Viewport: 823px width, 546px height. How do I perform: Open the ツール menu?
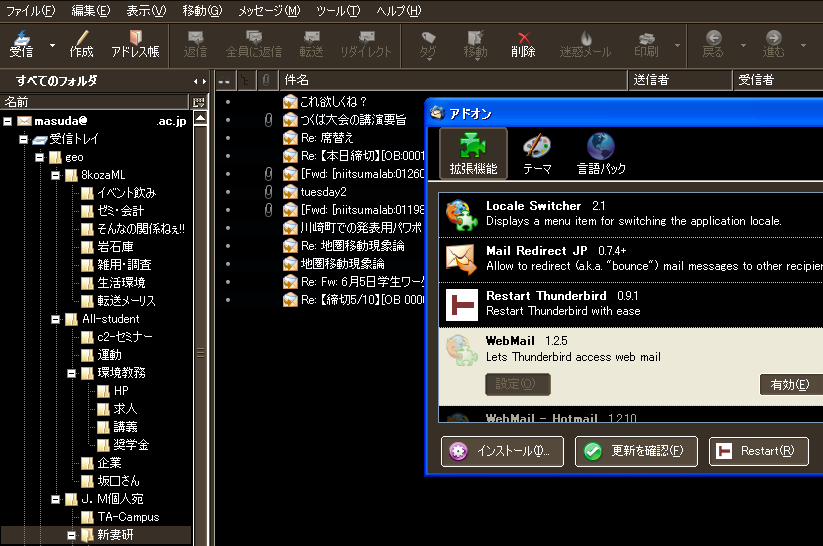pyautogui.click(x=339, y=10)
